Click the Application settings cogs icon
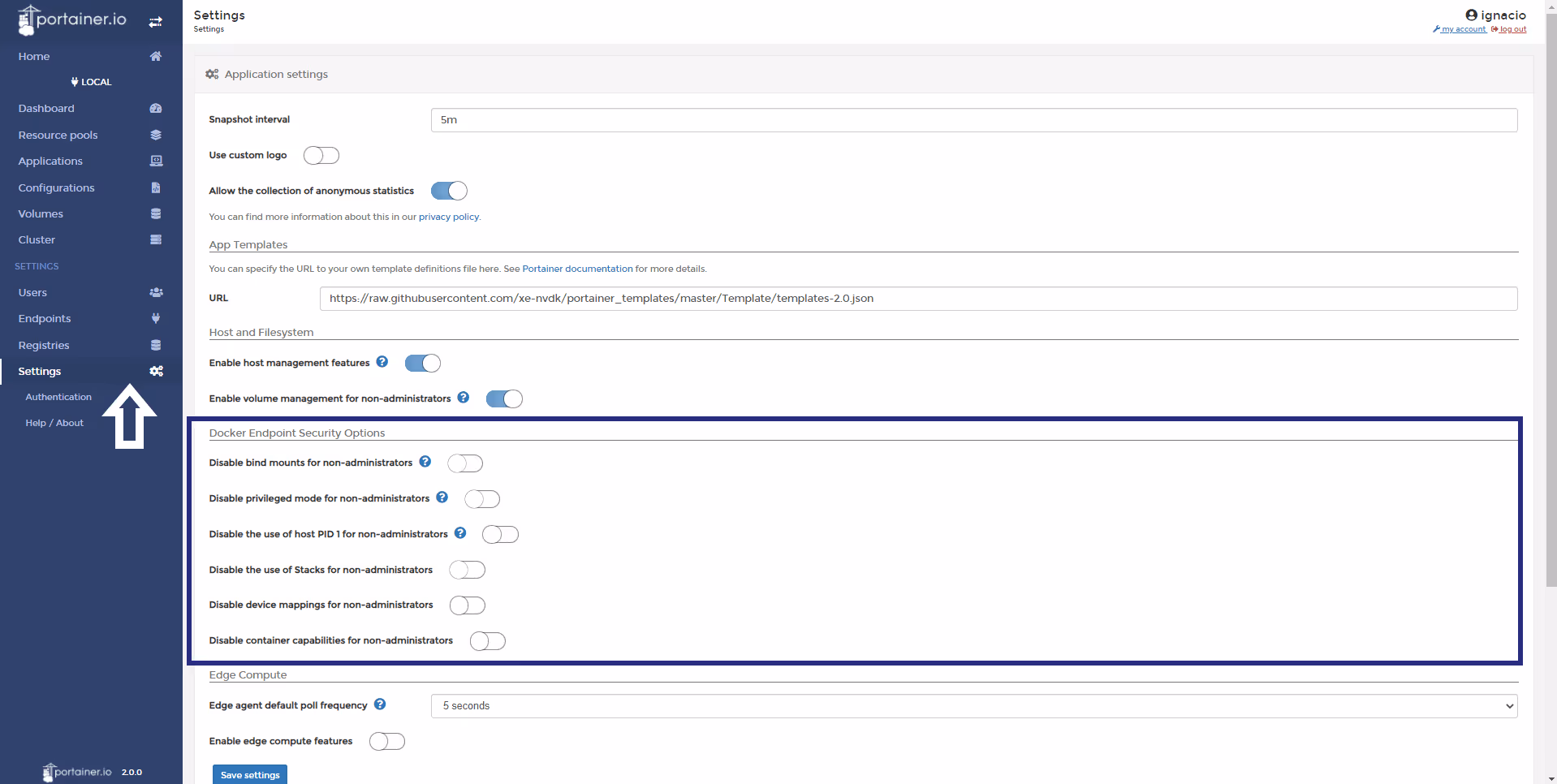The width and height of the screenshot is (1557, 784). [212, 74]
